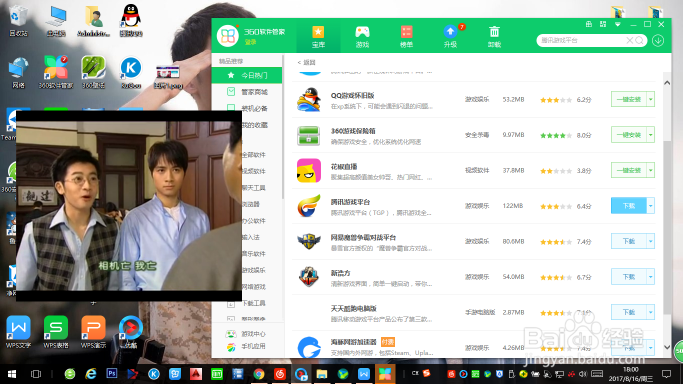Image resolution: width=683 pixels, height=384 pixels.
Task: Select the 360压缩 desktop icon
Action: coord(93,72)
